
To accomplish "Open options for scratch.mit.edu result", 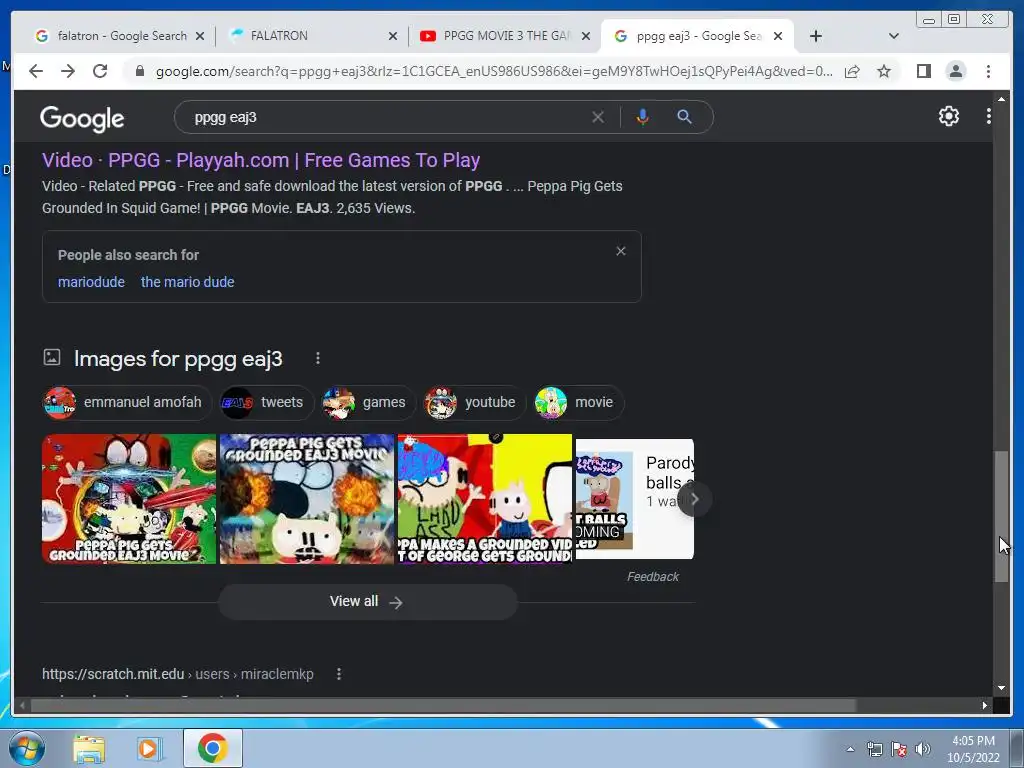I will (x=338, y=674).
